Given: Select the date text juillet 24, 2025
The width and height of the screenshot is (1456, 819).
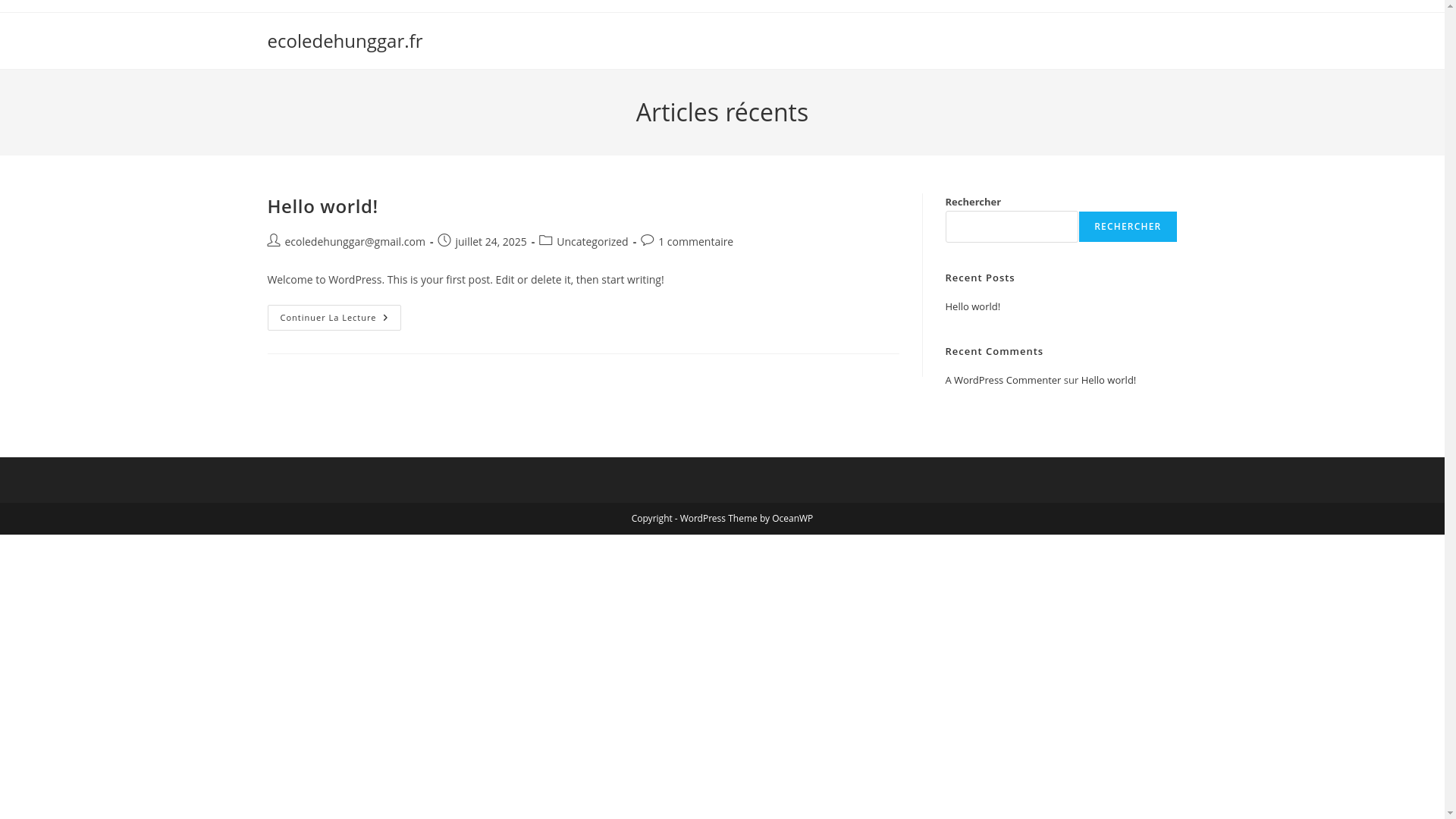Looking at the screenshot, I should click(491, 242).
